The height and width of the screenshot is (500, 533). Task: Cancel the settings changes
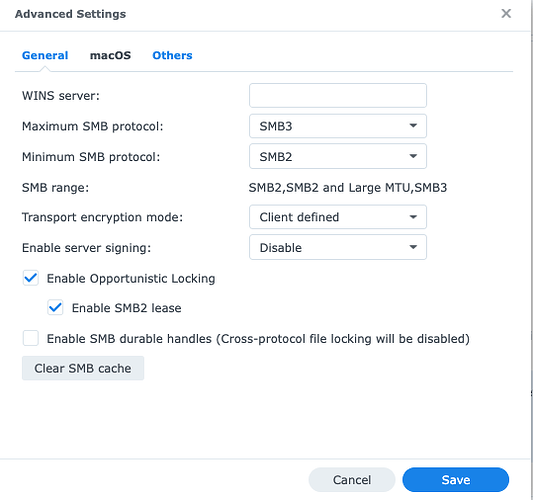tap(352, 480)
